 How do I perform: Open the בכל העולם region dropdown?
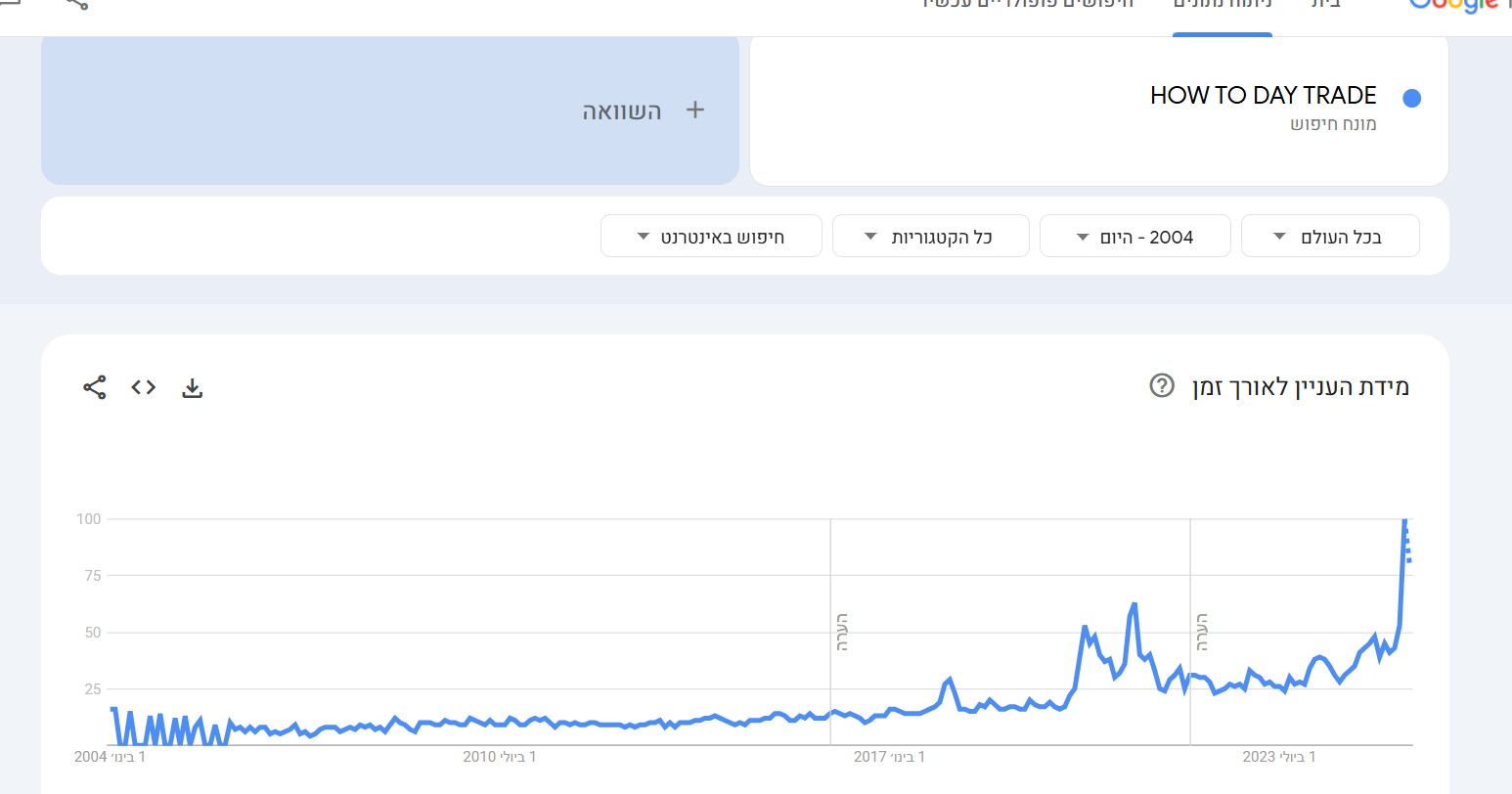(1329, 237)
